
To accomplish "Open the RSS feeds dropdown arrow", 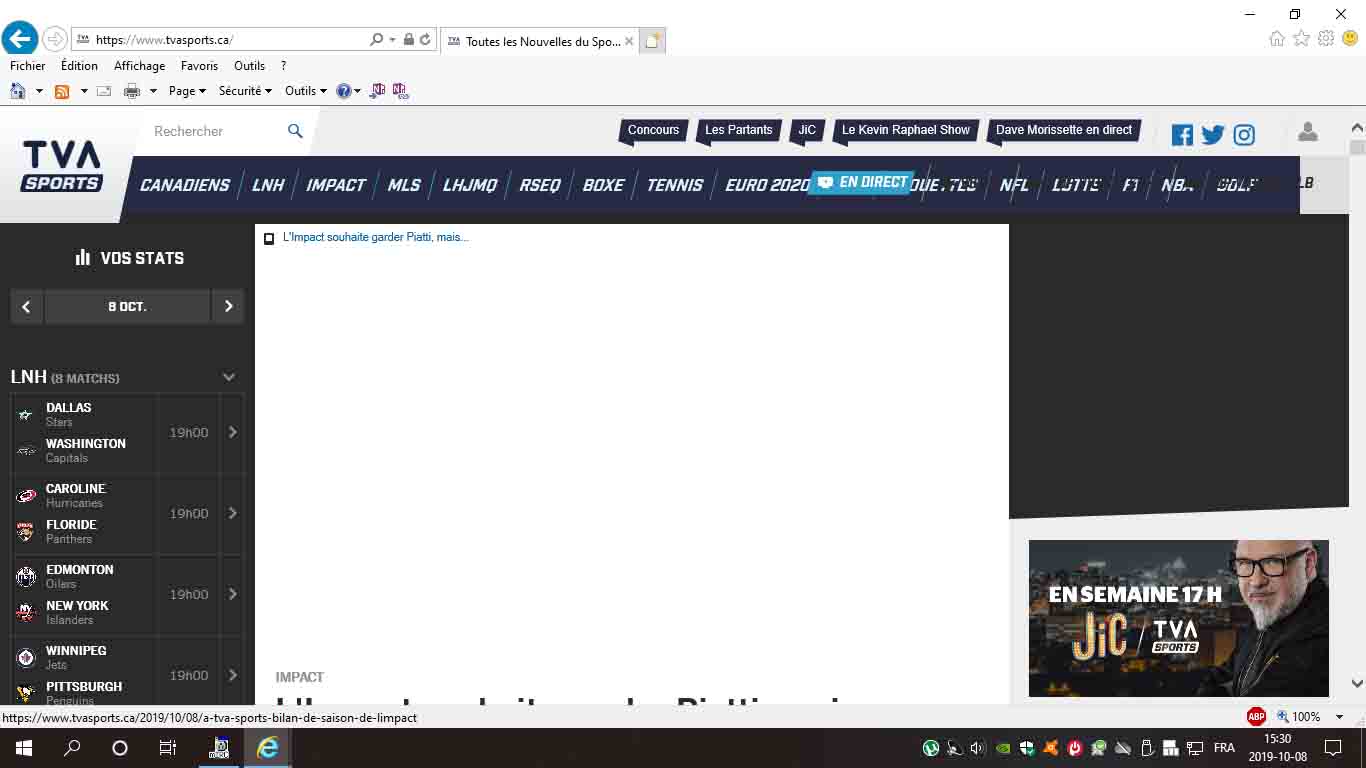I will click(x=84, y=91).
